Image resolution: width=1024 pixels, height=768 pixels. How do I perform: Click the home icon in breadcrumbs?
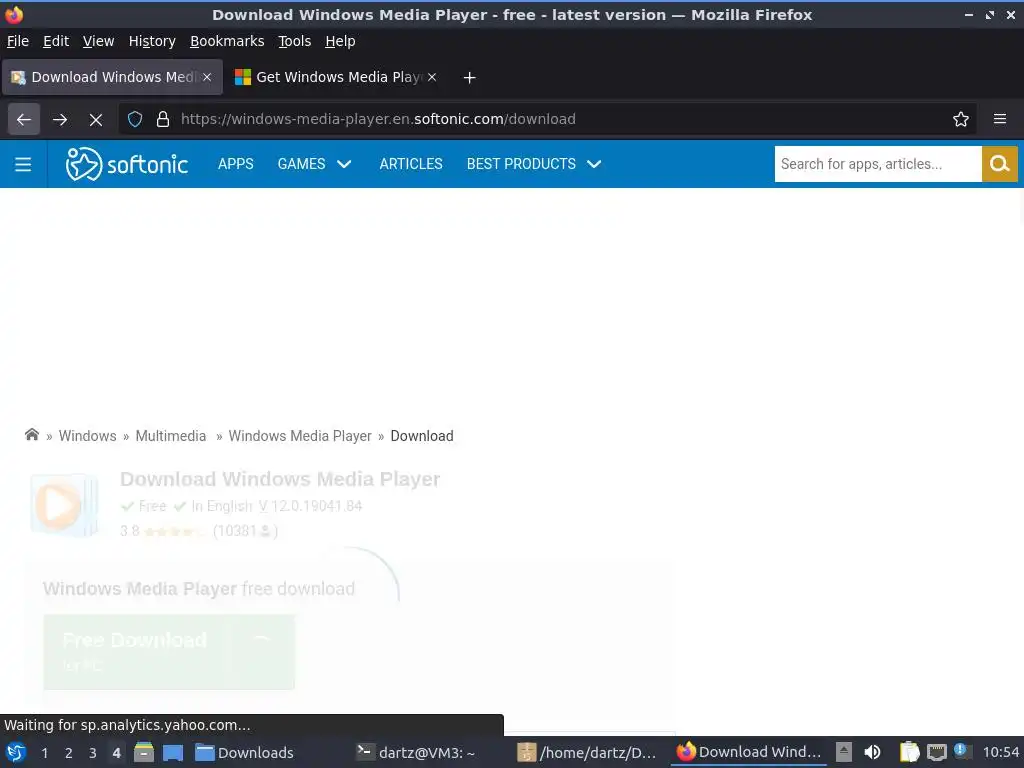click(31, 435)
